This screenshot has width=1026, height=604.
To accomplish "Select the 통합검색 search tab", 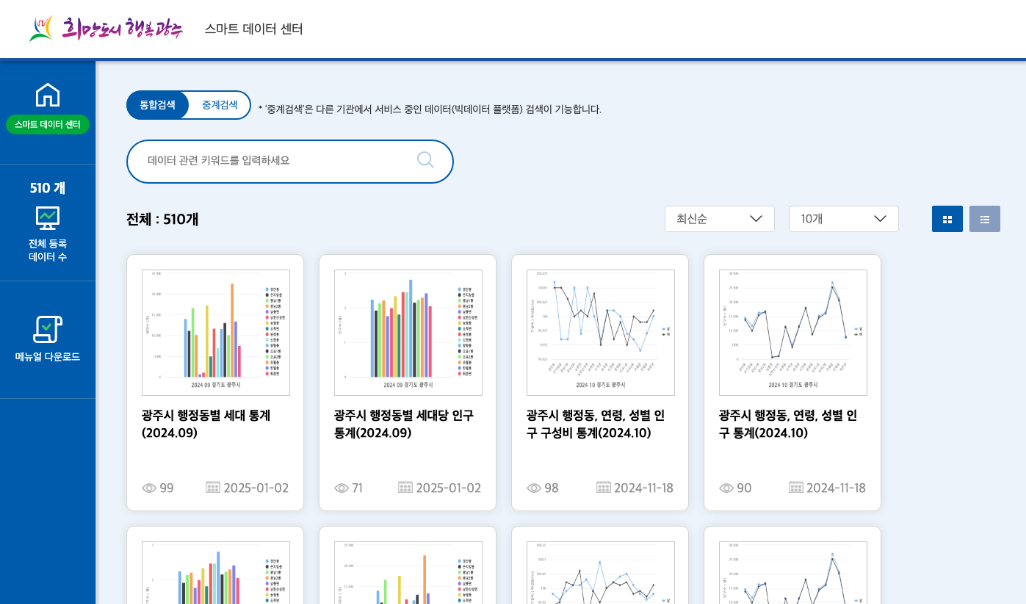I will (x=156, y=104).
